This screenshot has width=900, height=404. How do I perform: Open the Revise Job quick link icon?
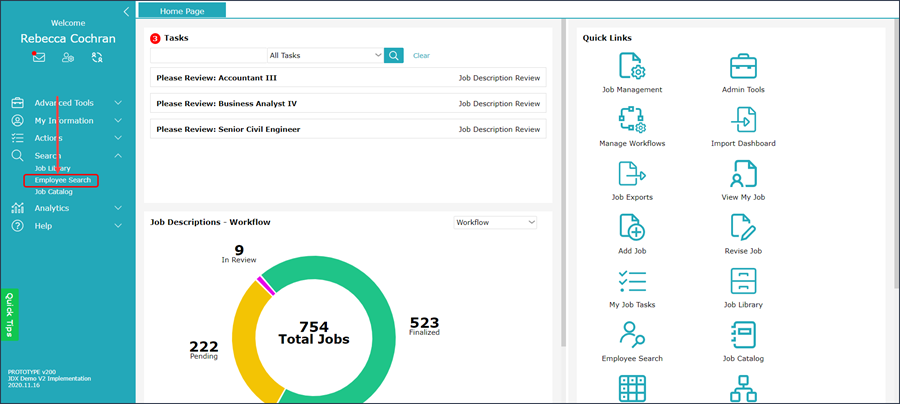742,227
